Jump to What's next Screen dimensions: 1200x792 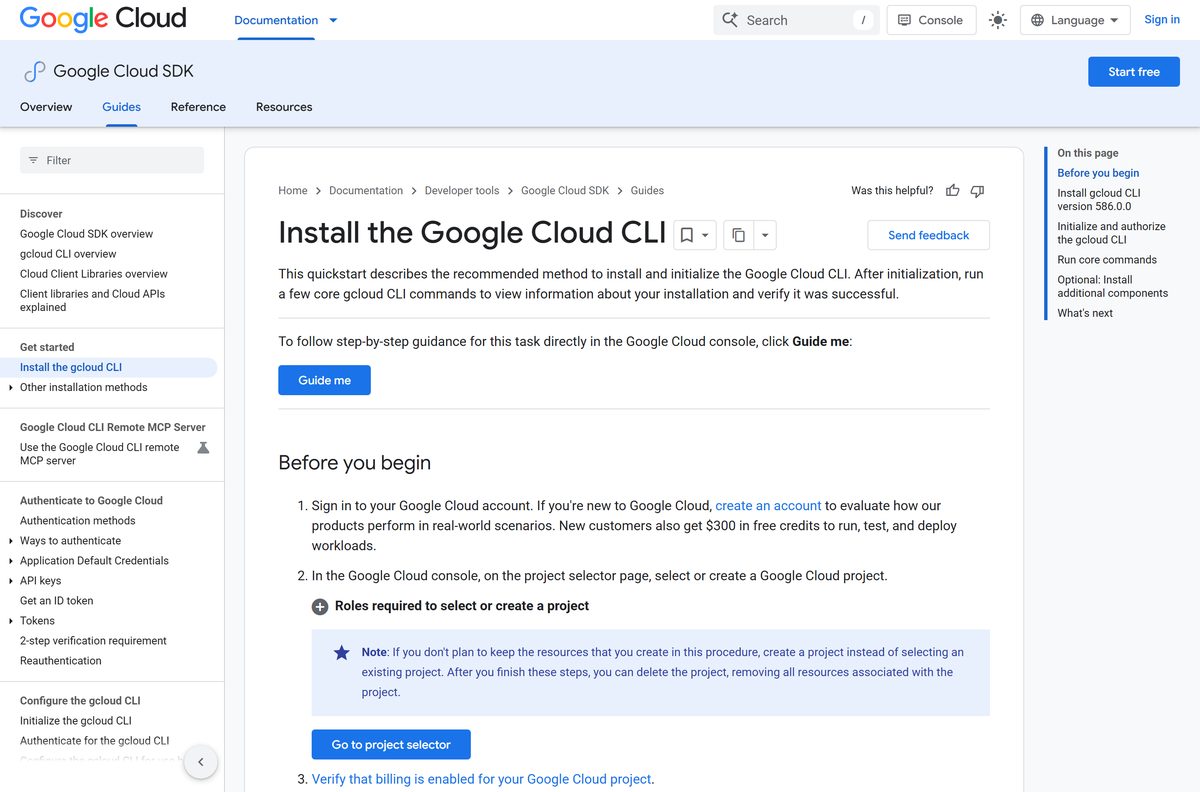click(x=1085, y=313)
